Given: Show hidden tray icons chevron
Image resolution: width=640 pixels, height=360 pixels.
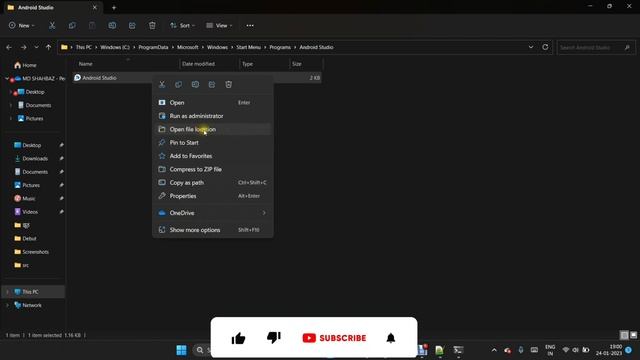Looking at the screenshot, I should (x=494, y=350).
